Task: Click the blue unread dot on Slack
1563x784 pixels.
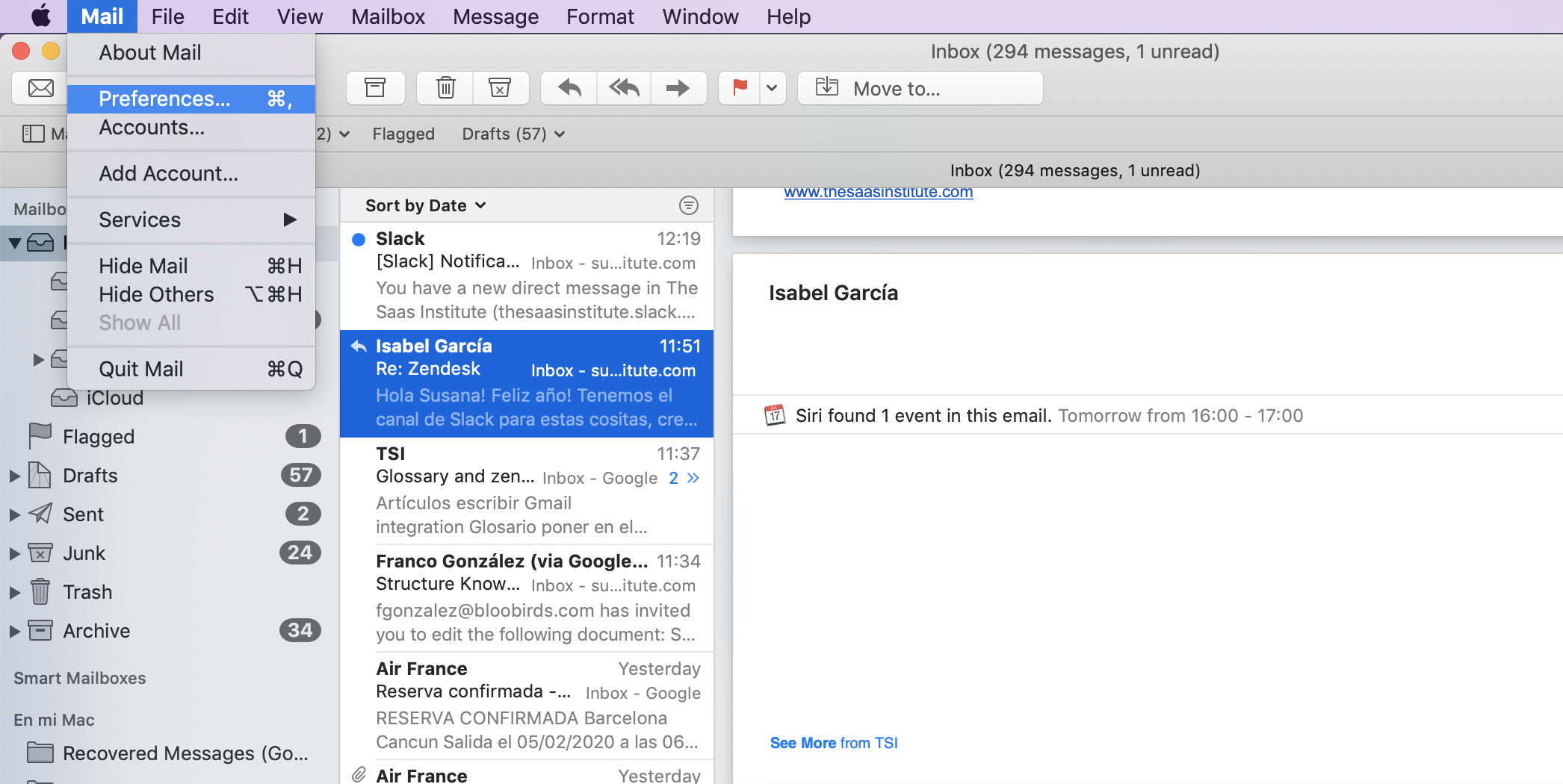Action: pos(359,239)
